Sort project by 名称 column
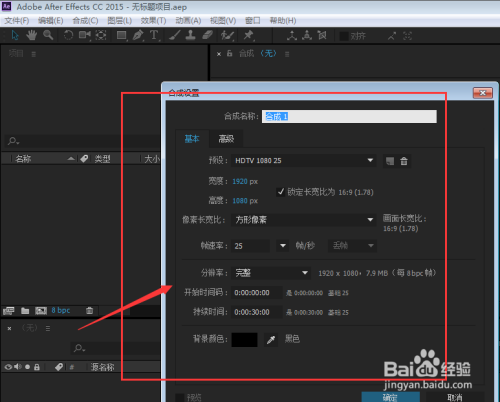500x402 pixels. 23,159
